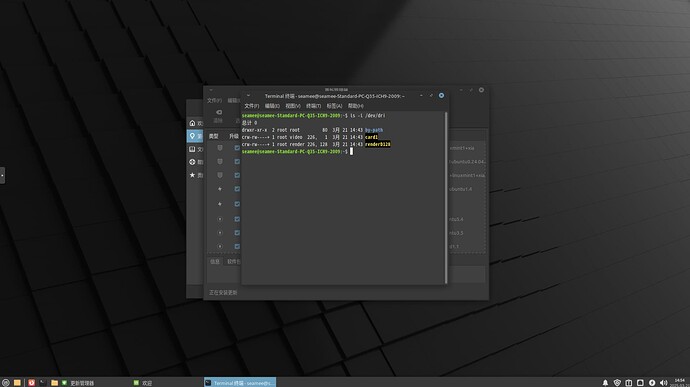Open the volume control in system tray
690x387 pixels.
tap(664, 383)
